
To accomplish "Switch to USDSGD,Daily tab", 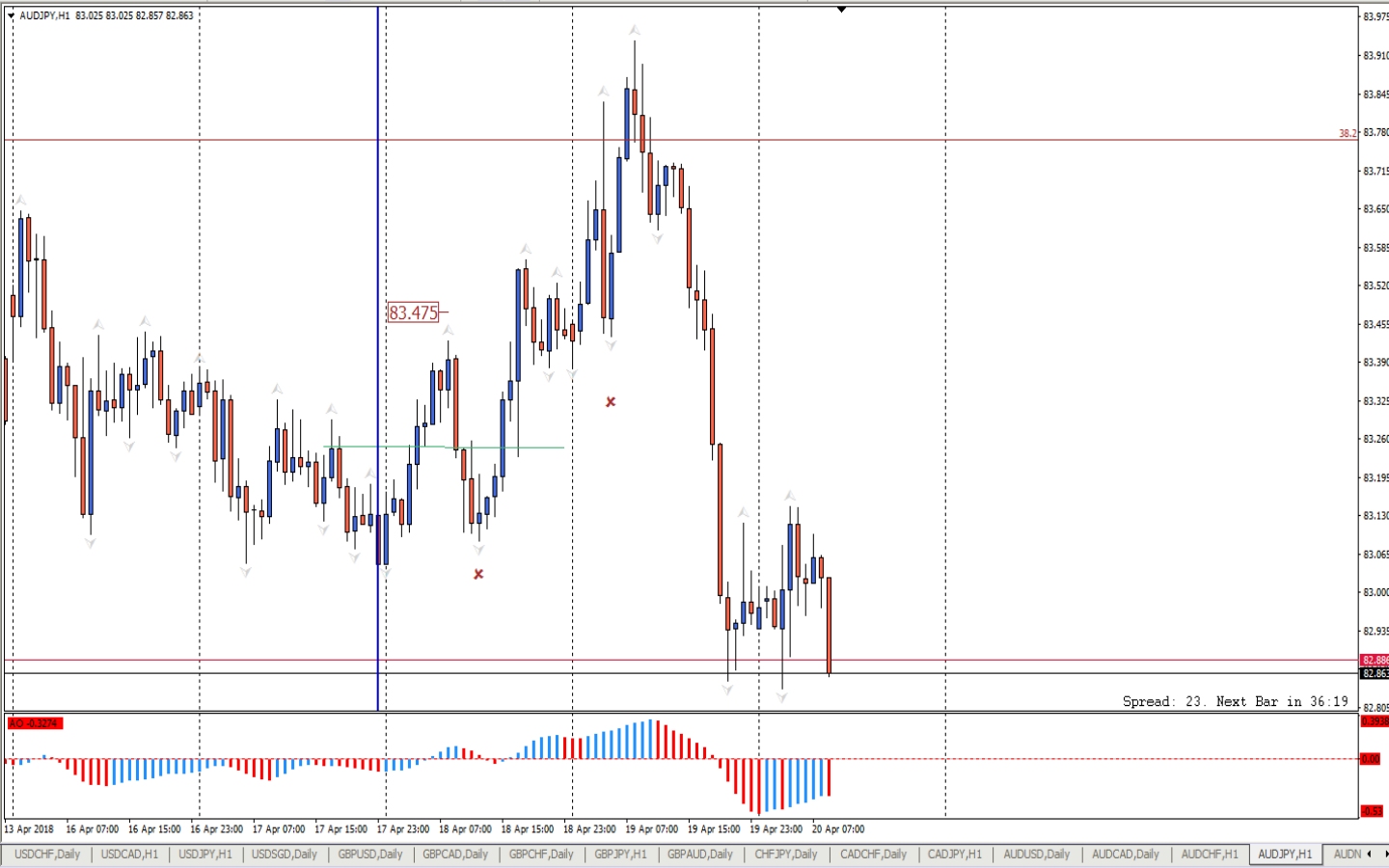I will [x=284, y=854].
